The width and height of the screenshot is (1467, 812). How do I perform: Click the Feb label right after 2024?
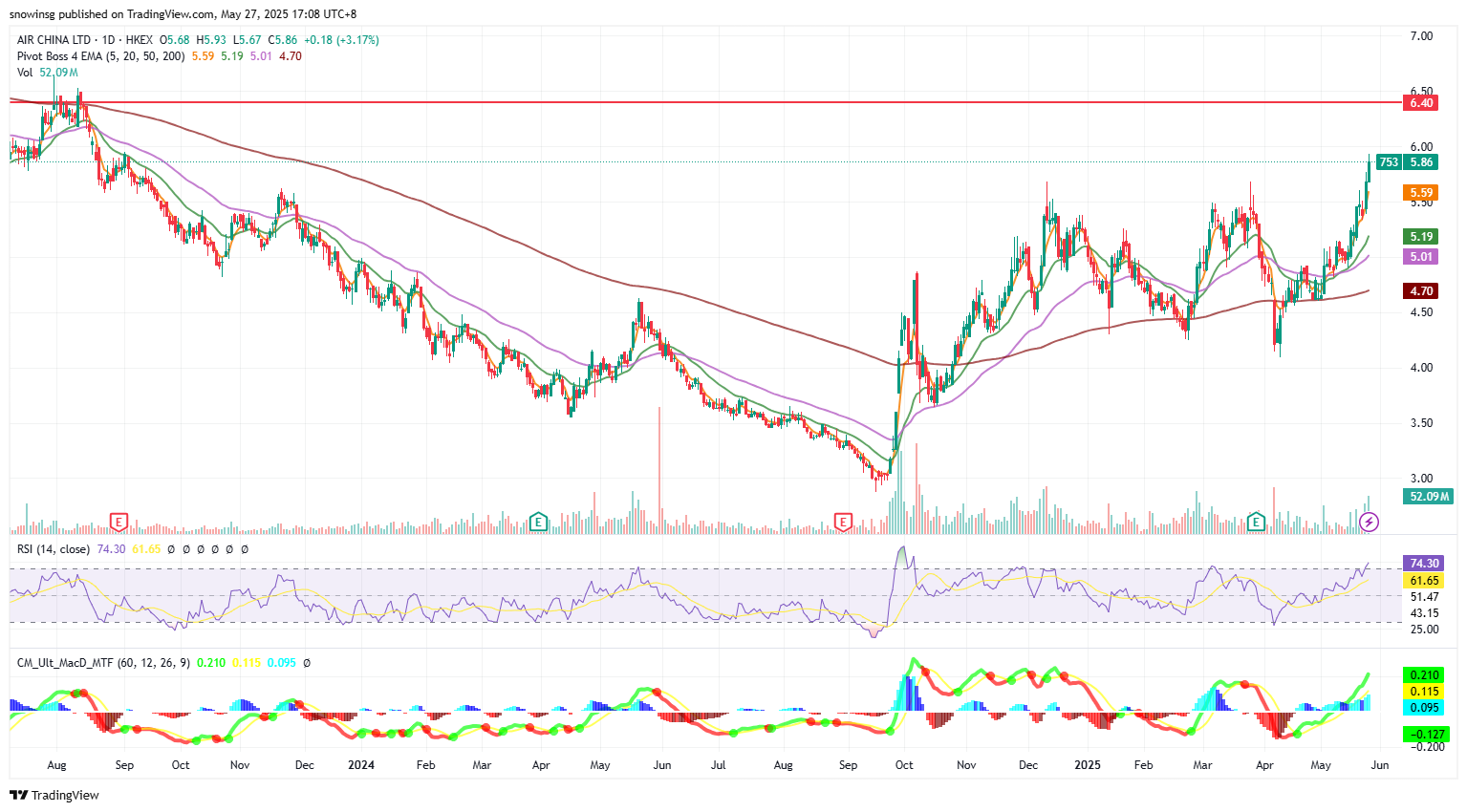pos(426,765)
